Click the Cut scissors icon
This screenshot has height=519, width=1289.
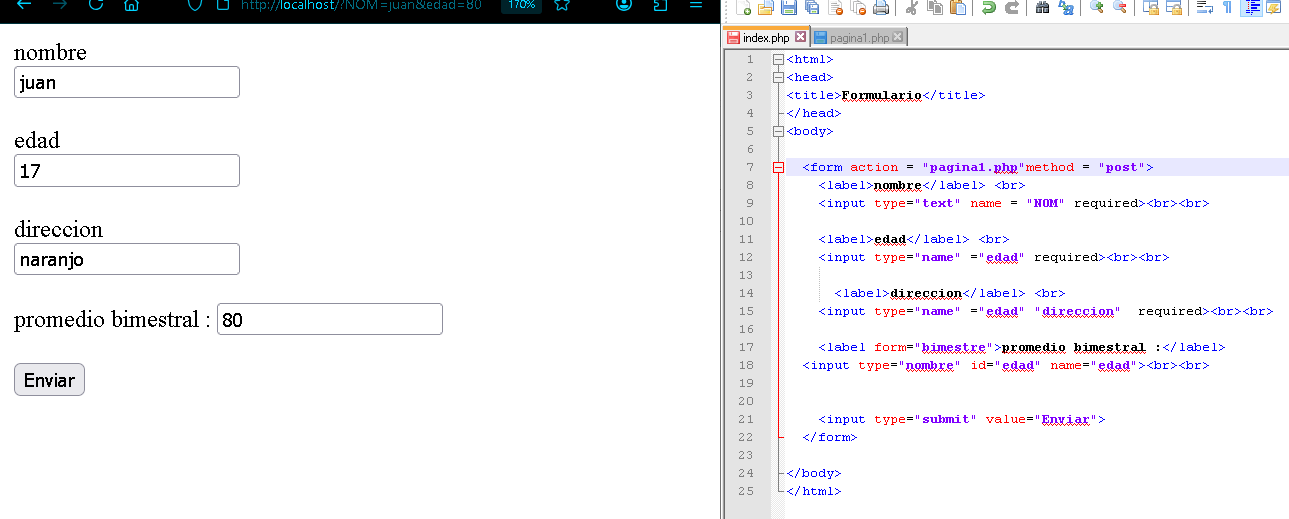point(911,8)
